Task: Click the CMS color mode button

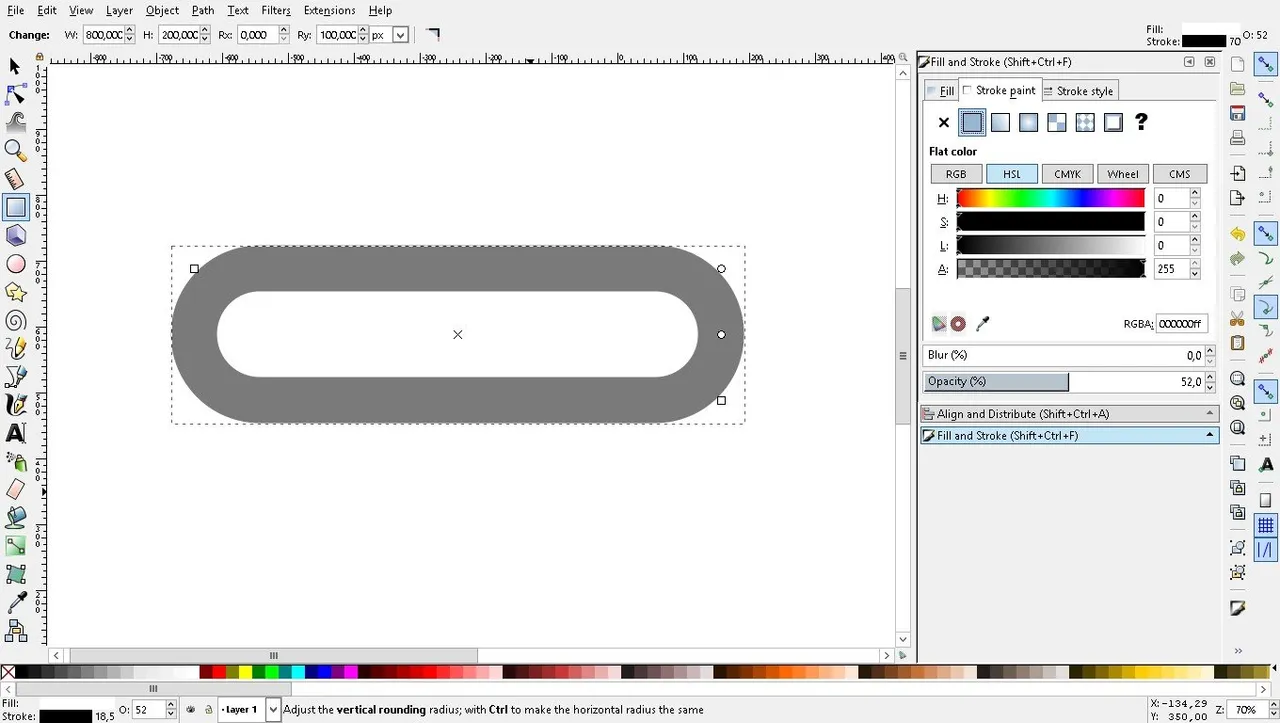Action: click(x=1180, y=174)
